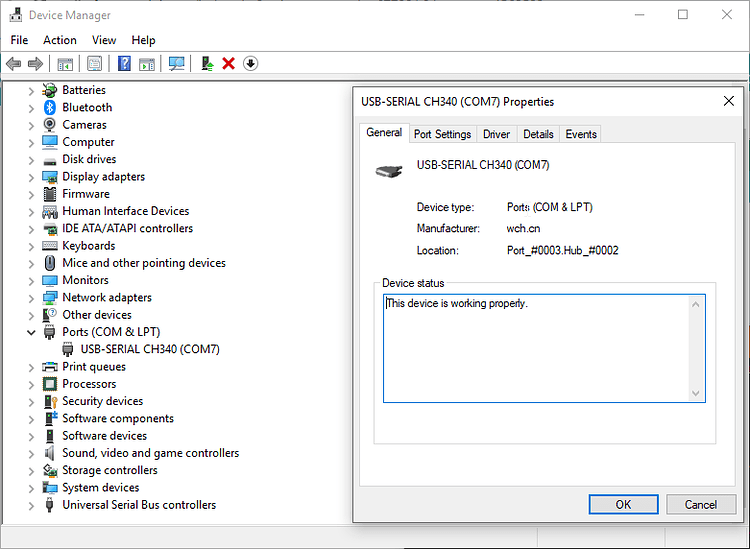
Task: Click the Back arrow toolbar icon
Action: point(13,64)
